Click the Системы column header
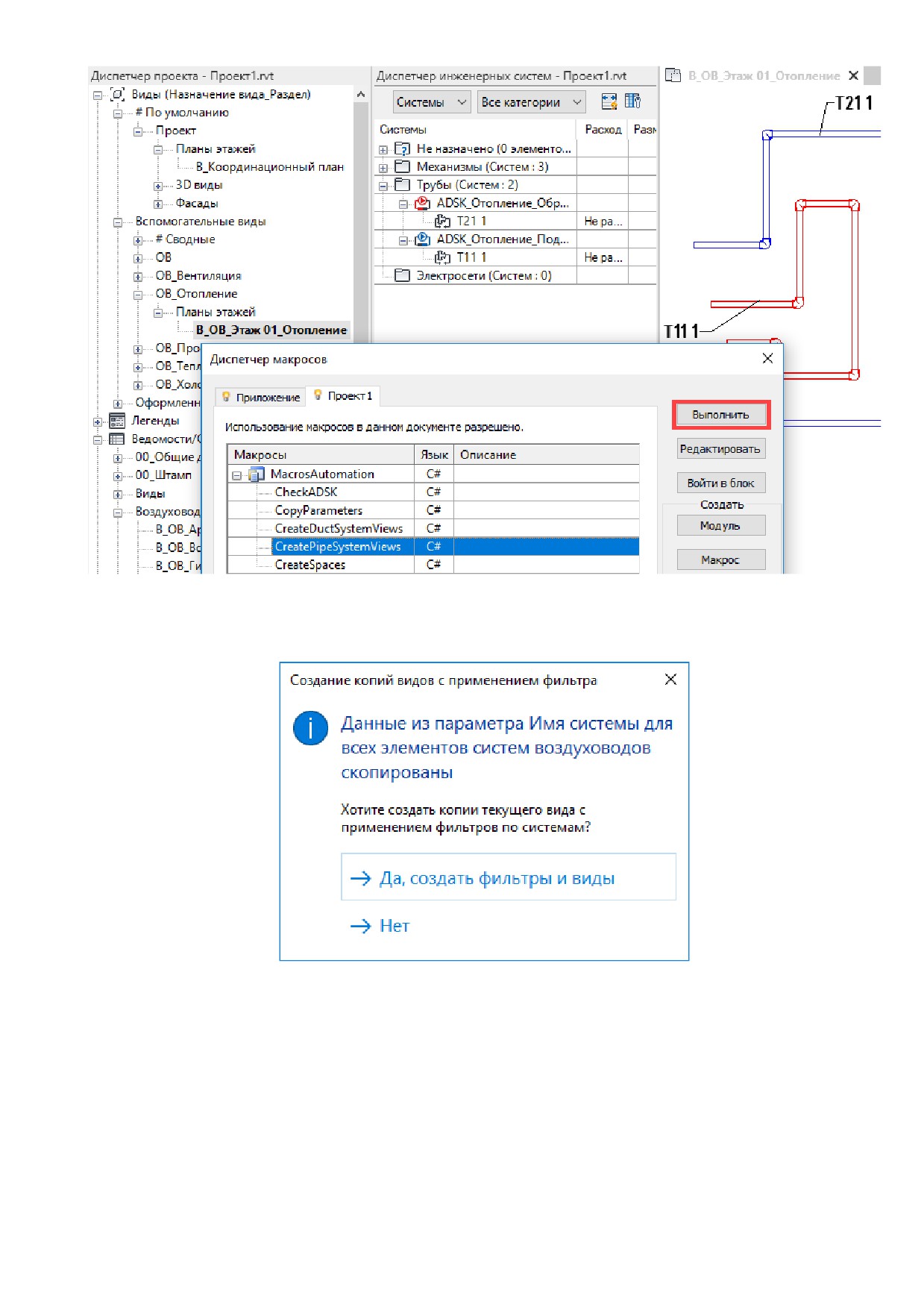924x1307 pixels. (x=476, y=130)
